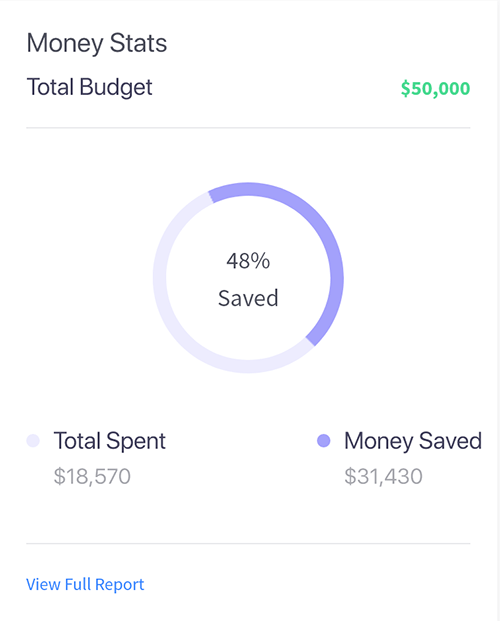Open the View Full Report link
Viewport: 500px width, 621px height.
[85, 585]
